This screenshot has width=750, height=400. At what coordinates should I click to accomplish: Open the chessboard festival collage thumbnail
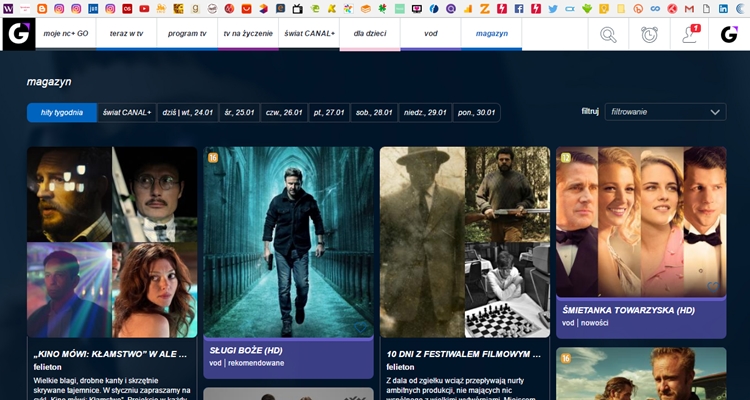point(465,242)
